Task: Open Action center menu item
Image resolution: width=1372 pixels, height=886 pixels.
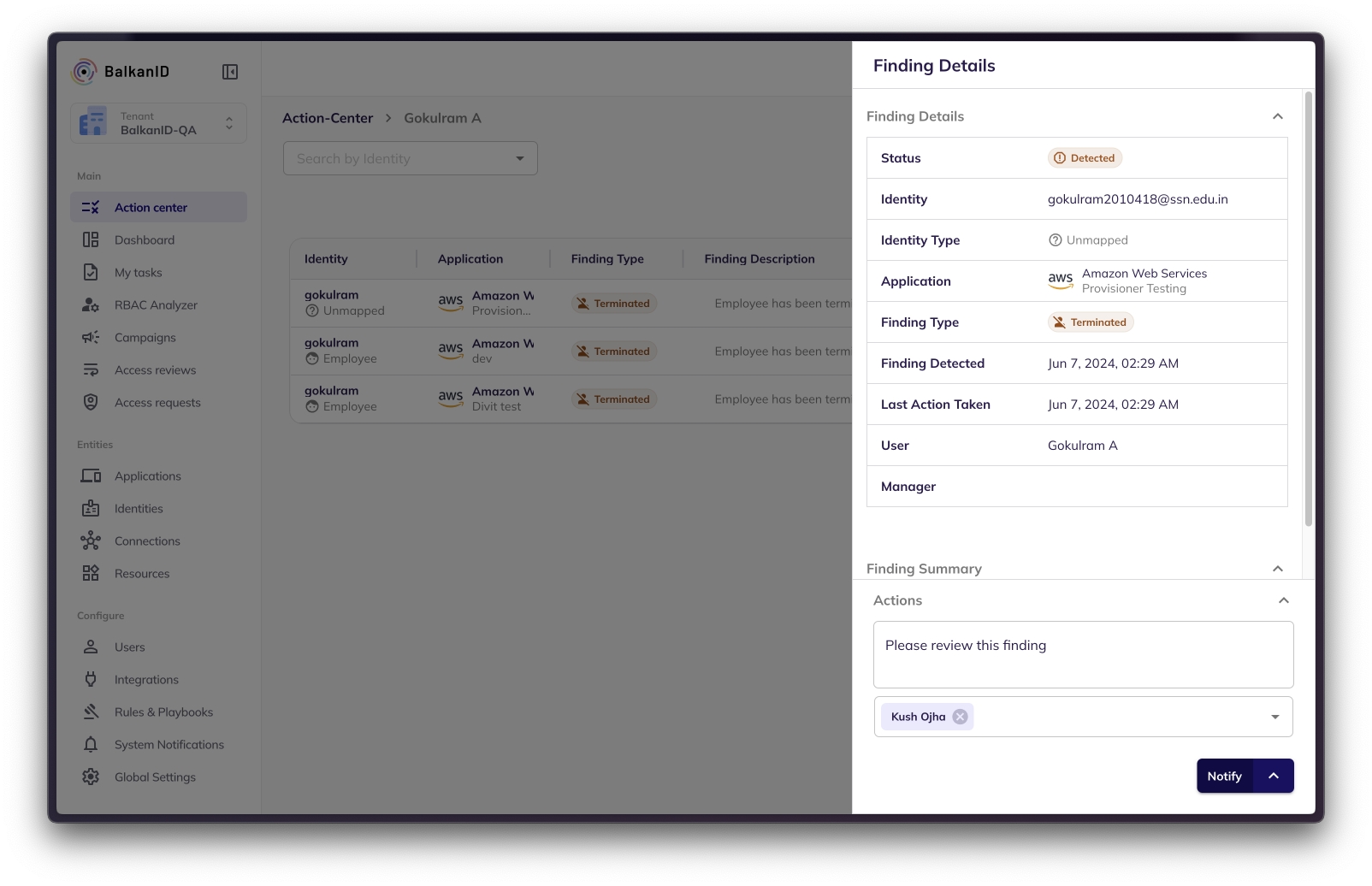Action: click(x=158, y=207)
